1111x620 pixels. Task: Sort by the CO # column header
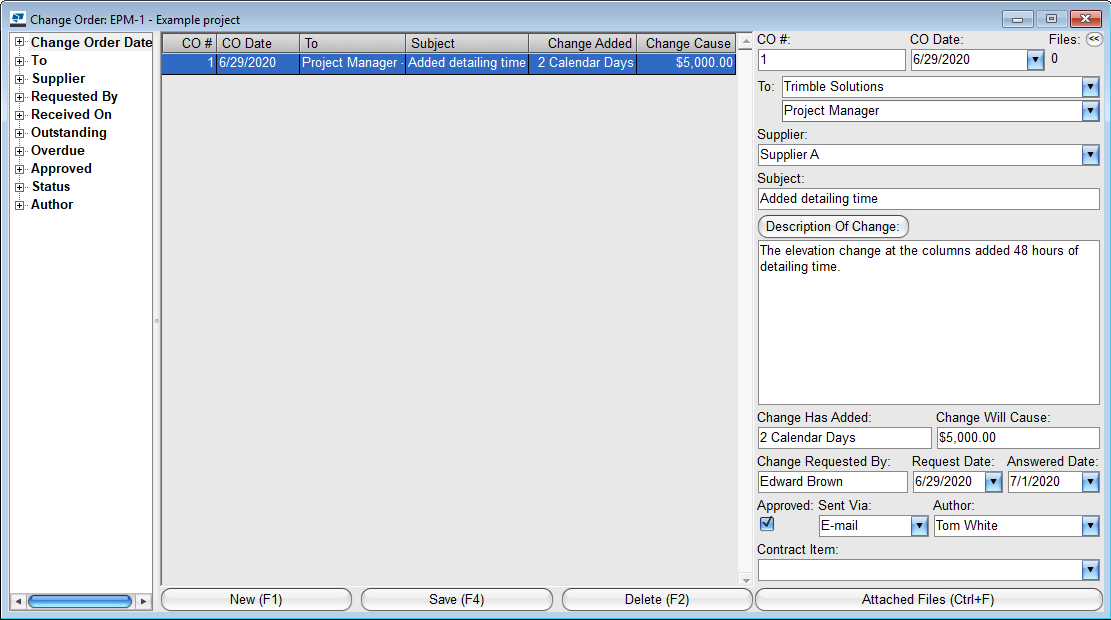click(x=189, y=43)
